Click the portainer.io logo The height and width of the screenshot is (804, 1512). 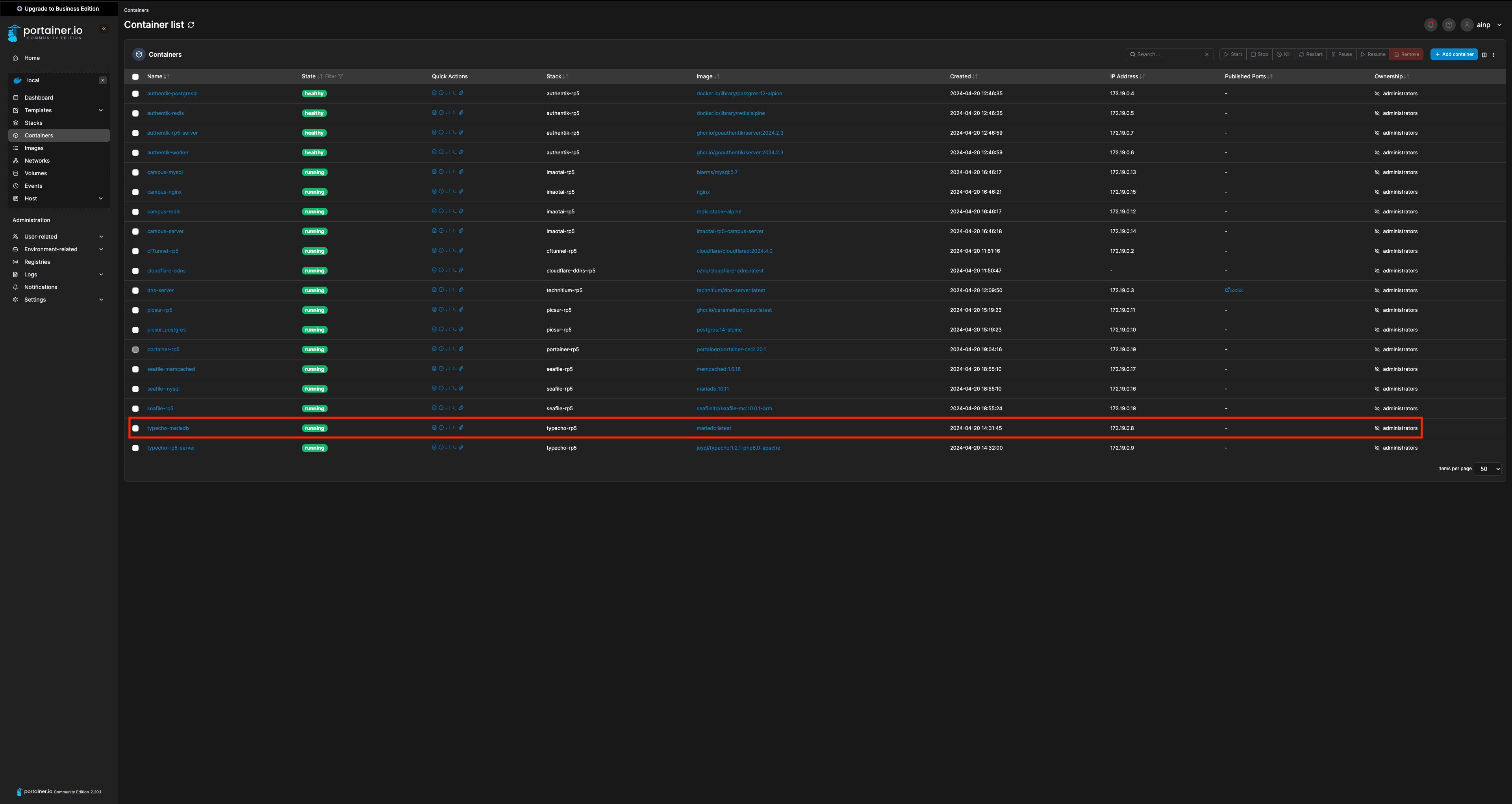(45, 33)
